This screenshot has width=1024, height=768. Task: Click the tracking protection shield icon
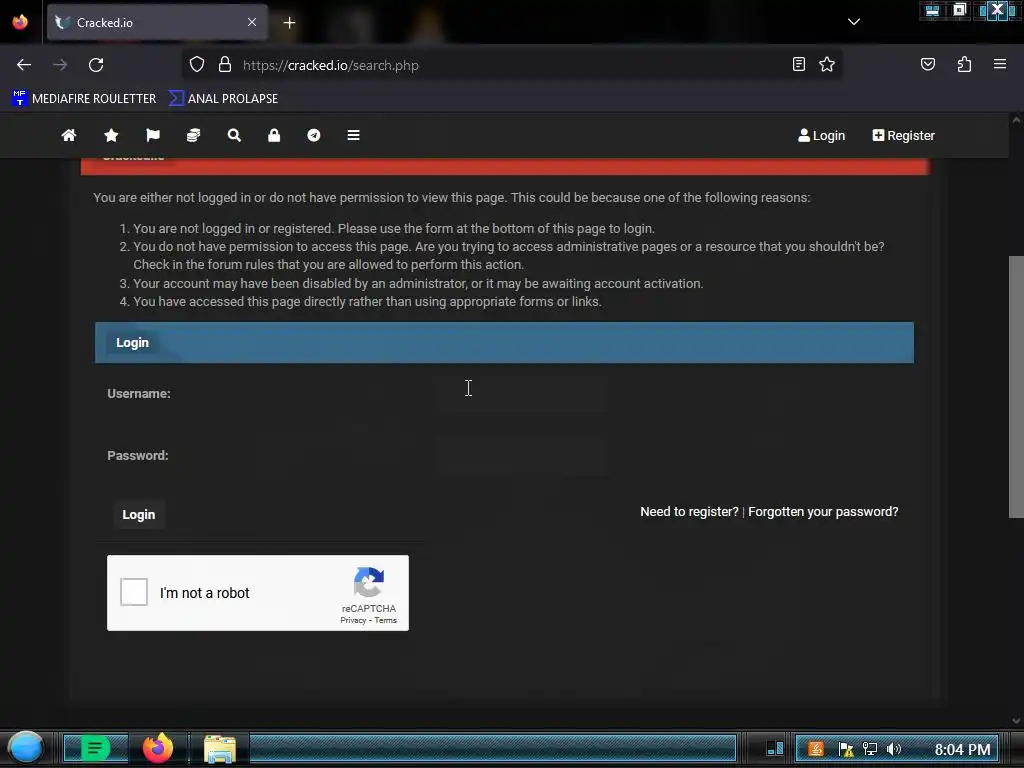tap(197, 65)
